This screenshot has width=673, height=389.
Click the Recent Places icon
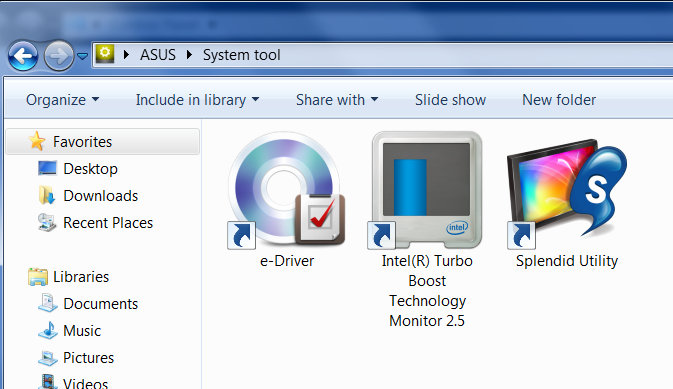pos(47,222)
